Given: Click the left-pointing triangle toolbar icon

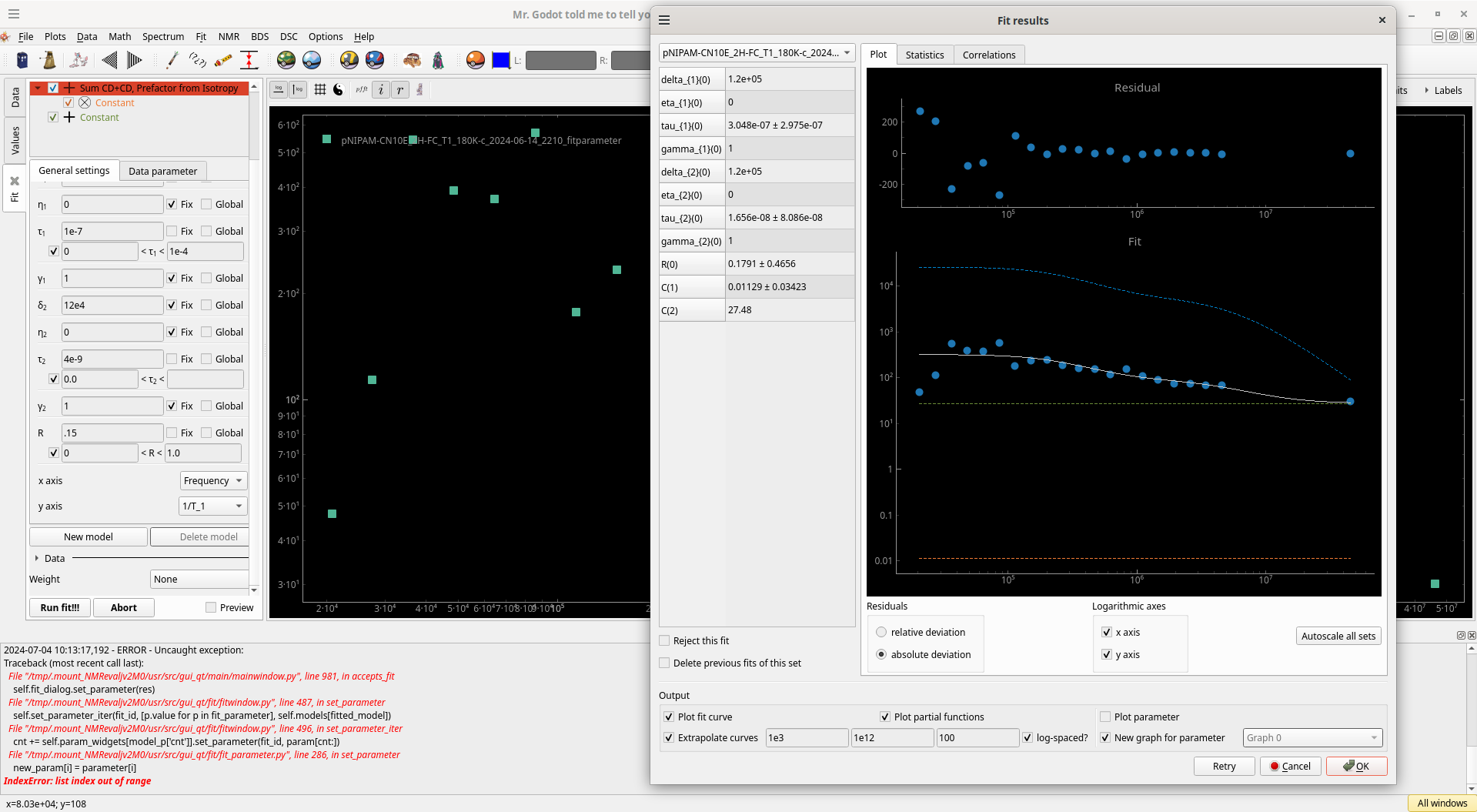Looking at the screenshot, I should tap(109, 60).
